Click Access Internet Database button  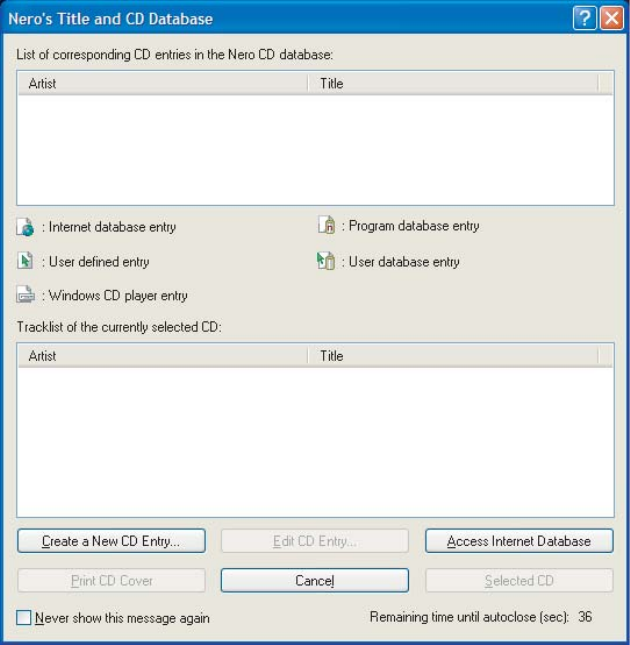pyautogui.click(x=519, y=541)
